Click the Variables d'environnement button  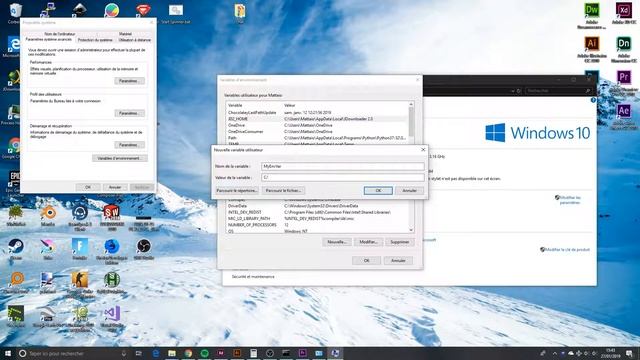click(120, 158)
